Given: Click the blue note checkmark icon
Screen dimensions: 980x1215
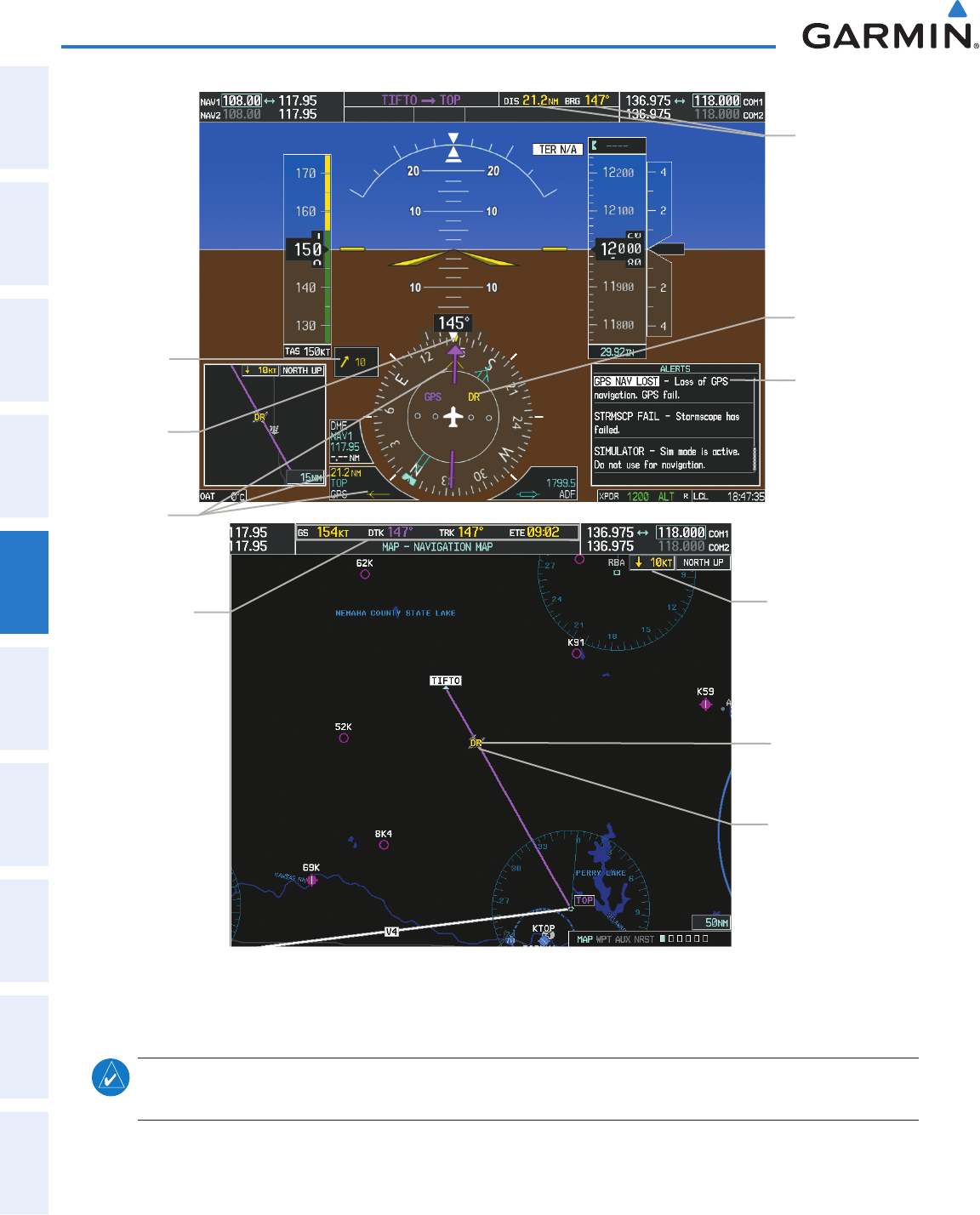Looking at the screenshot, I should tap(111, 1077).
